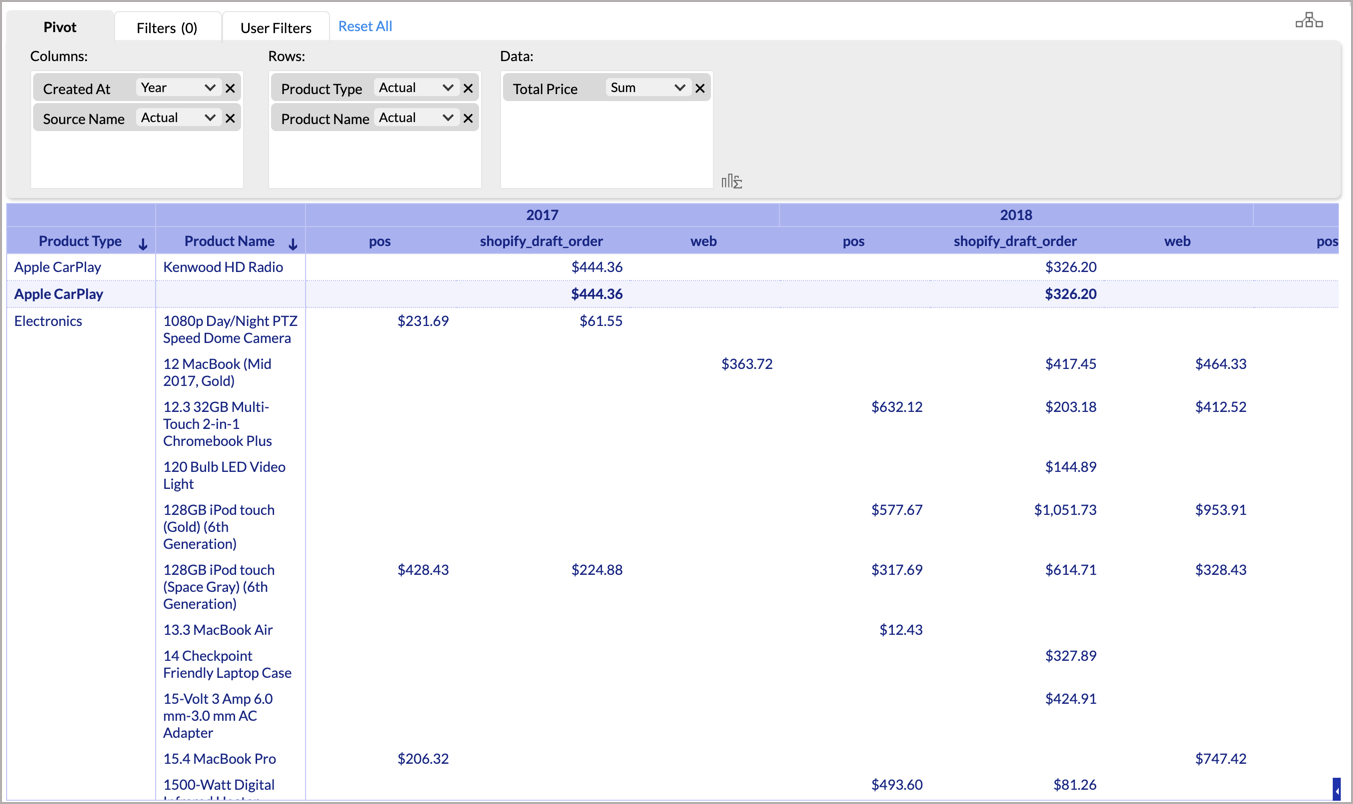Image resolution: width=1353 pixels, height=804 pixels.
Task: Remove the Product Type row field
Action: point(468,88)
